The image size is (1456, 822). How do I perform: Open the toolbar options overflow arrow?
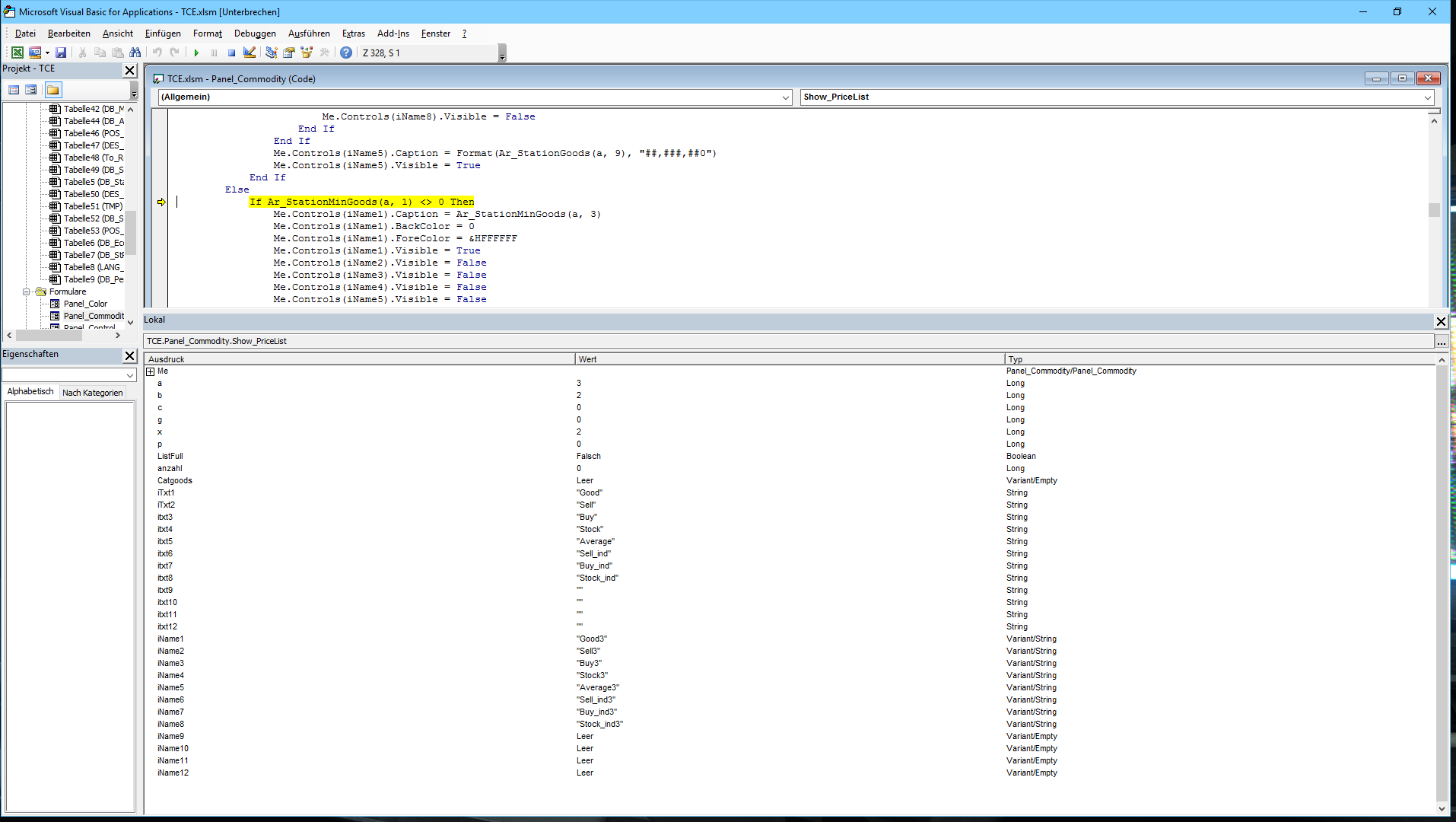[x=502, y=53]
